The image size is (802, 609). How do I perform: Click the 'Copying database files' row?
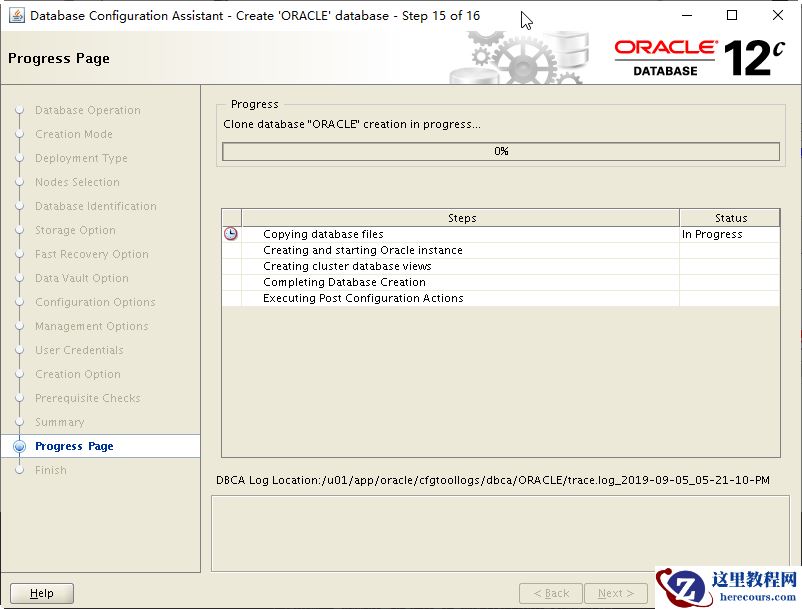[x=501, y=234]
